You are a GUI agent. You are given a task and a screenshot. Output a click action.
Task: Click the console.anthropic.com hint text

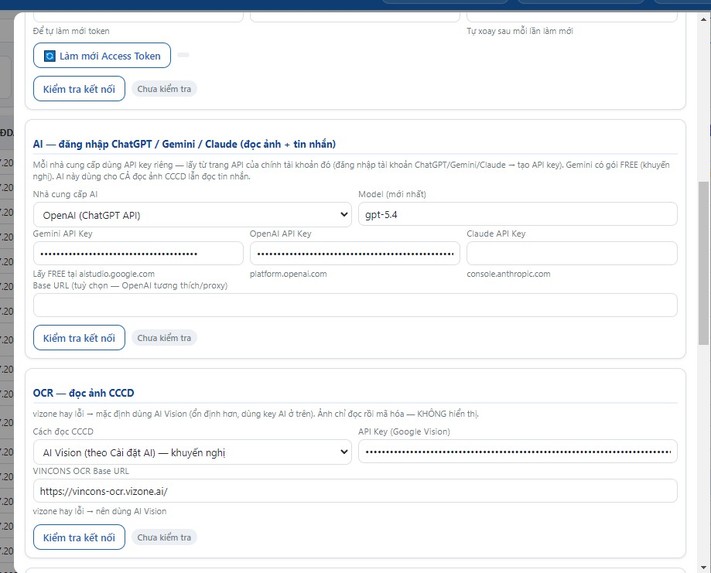click(508, 274)
